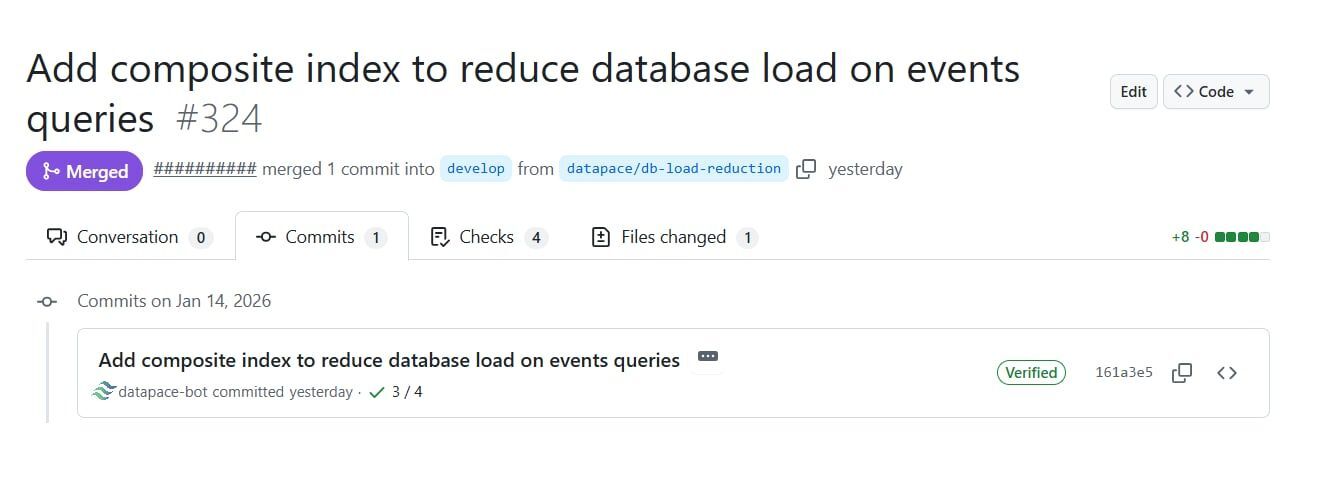Copy the head branch name icon
This screenshot has width=1322, height=480.
(806, 169)
